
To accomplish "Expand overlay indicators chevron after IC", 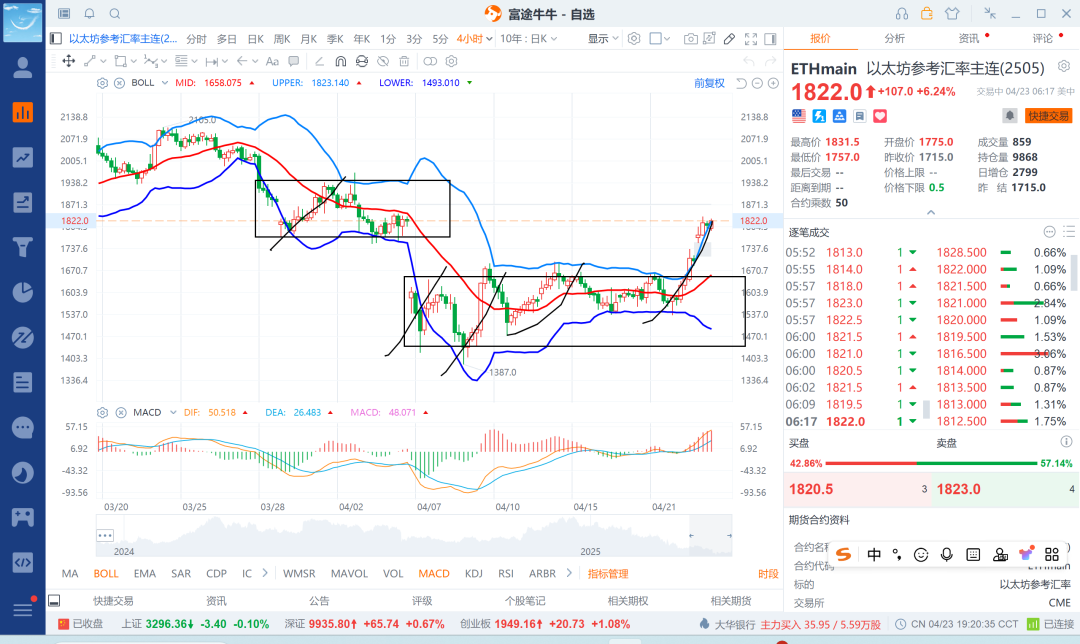I will tap(265, 573).
